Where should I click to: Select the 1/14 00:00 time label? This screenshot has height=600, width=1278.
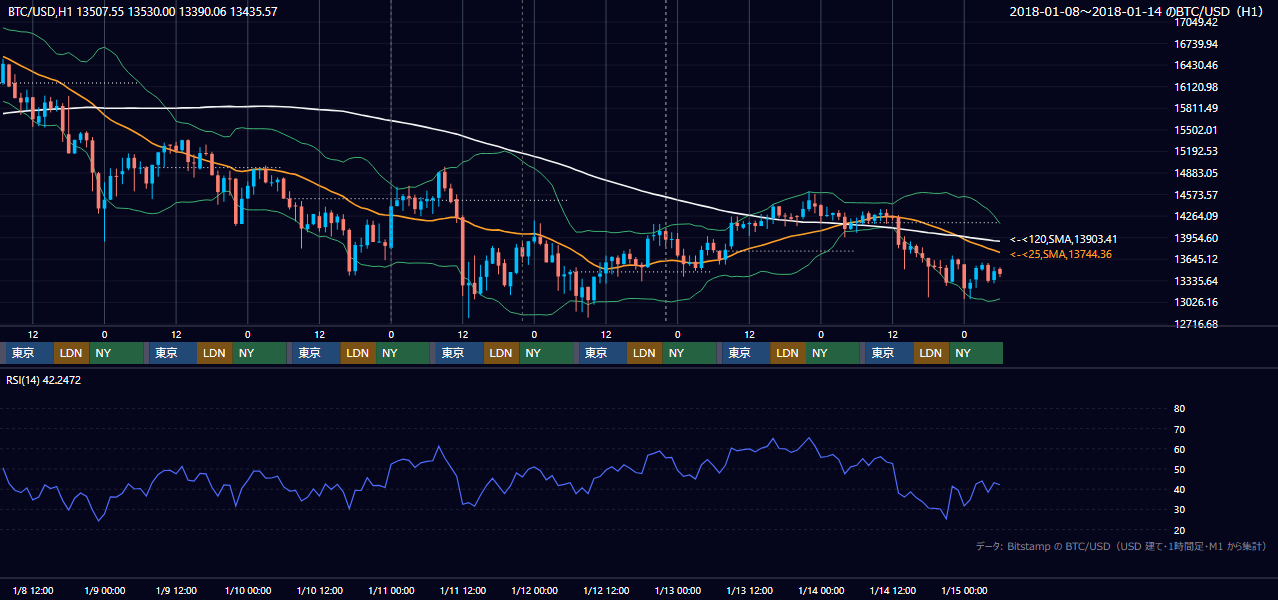[820, 589]
